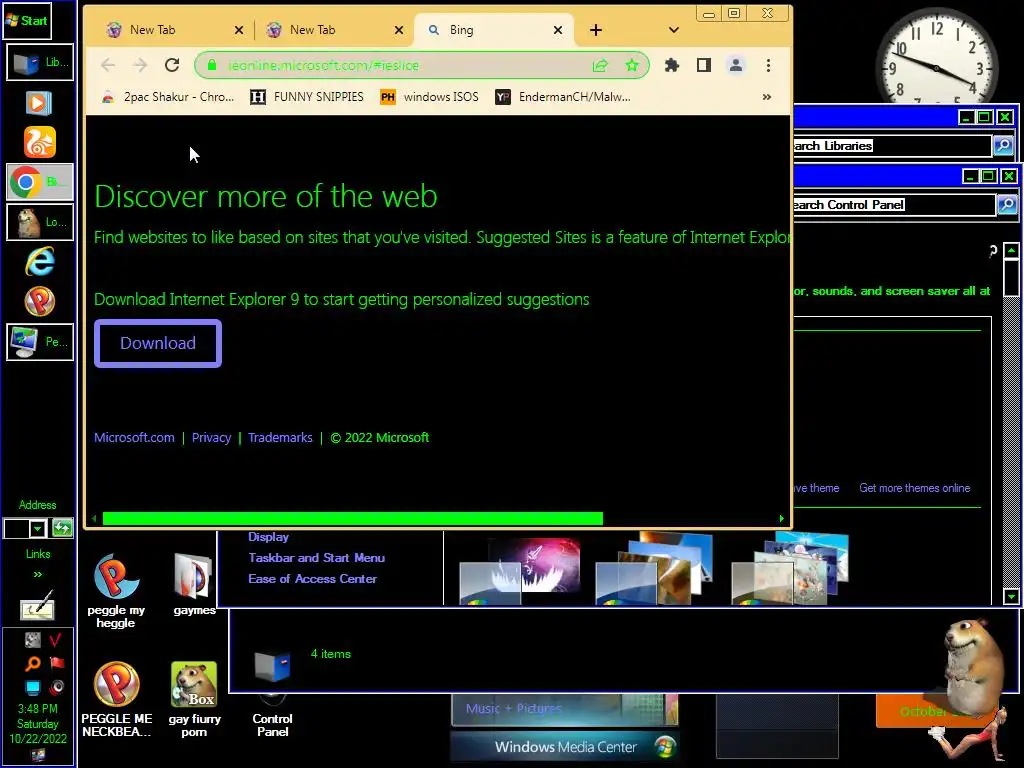Open the Chrome profile avatar
This screenshot has width=1024, height=768.
click(x=735, y=65)
